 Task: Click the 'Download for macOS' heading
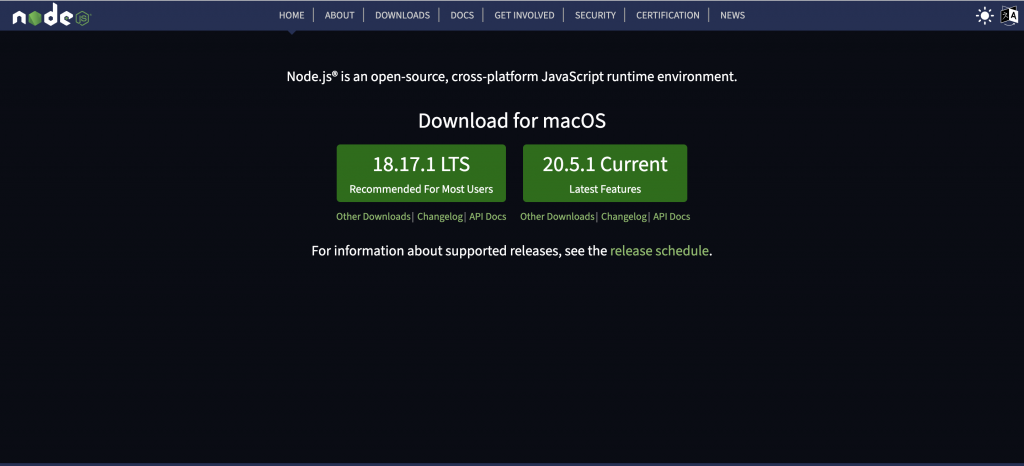click(512, 121)
